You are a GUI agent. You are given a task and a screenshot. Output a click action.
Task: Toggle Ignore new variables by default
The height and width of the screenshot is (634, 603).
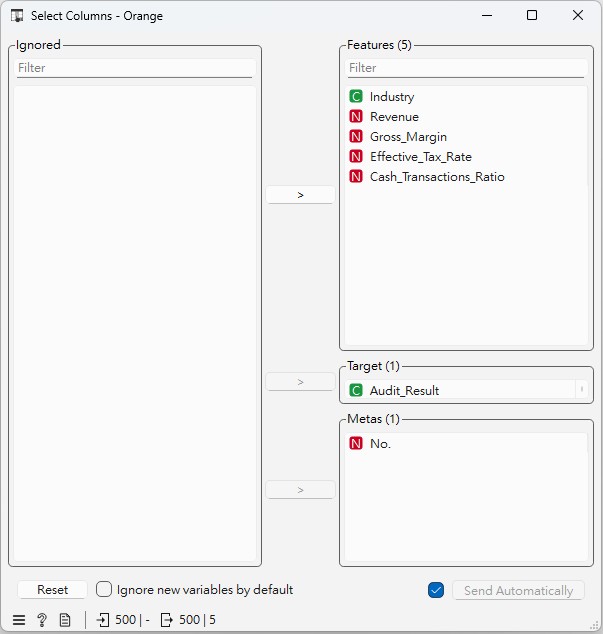point(104,590)
